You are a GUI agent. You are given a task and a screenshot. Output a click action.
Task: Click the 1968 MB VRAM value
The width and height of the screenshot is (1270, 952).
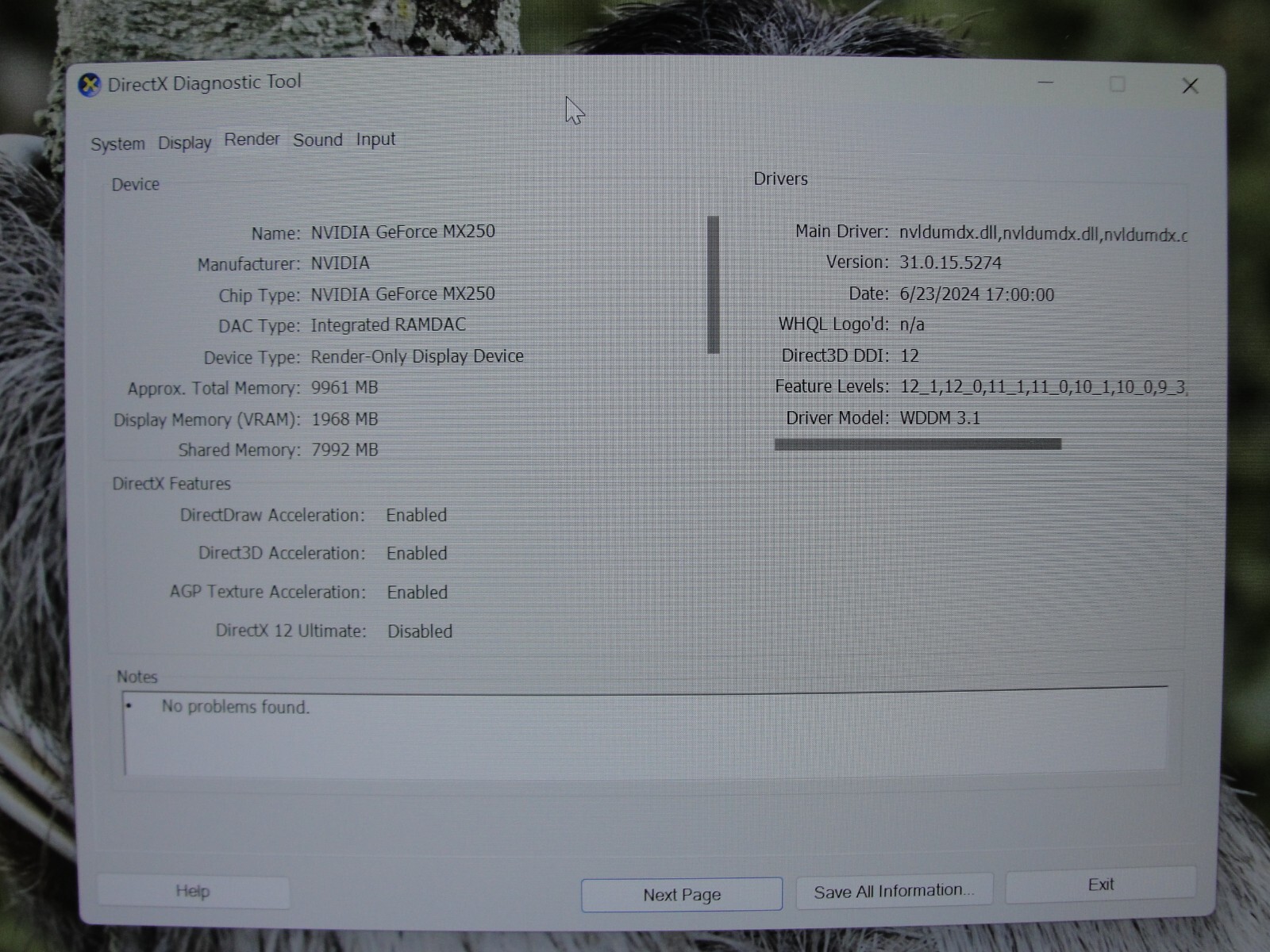pos(344,419)
